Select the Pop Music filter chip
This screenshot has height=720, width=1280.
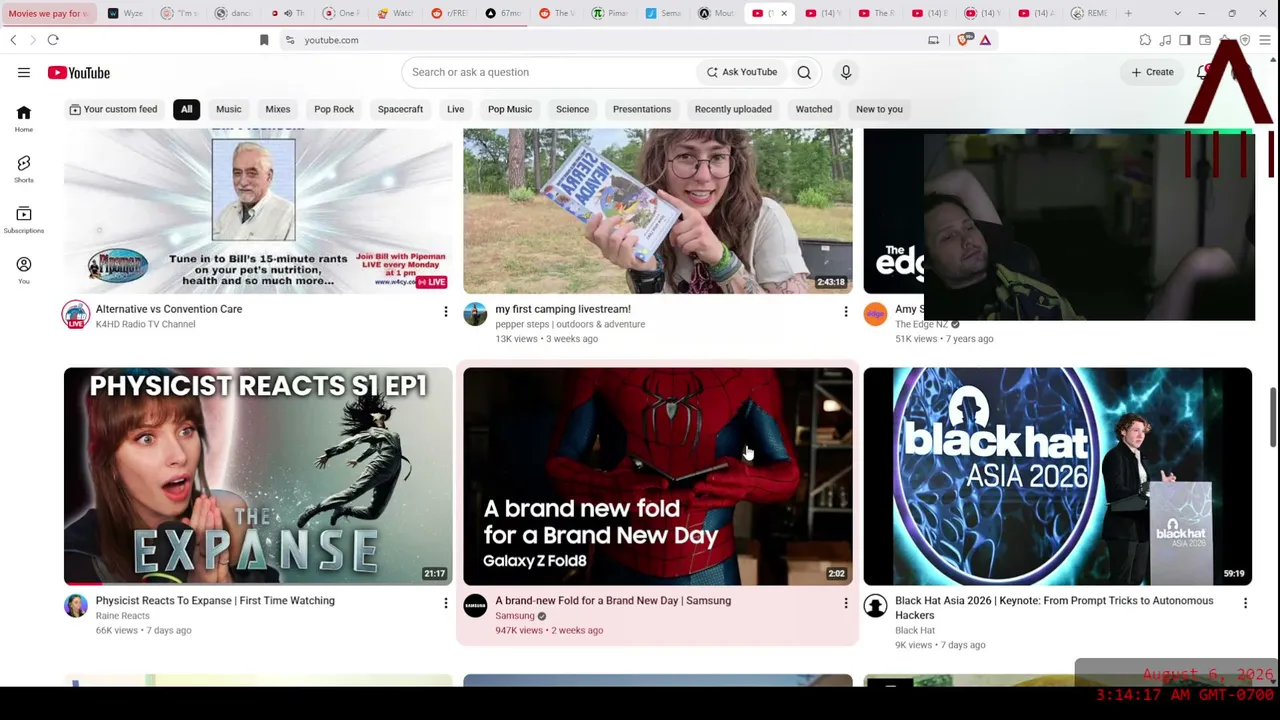(510, 109)
